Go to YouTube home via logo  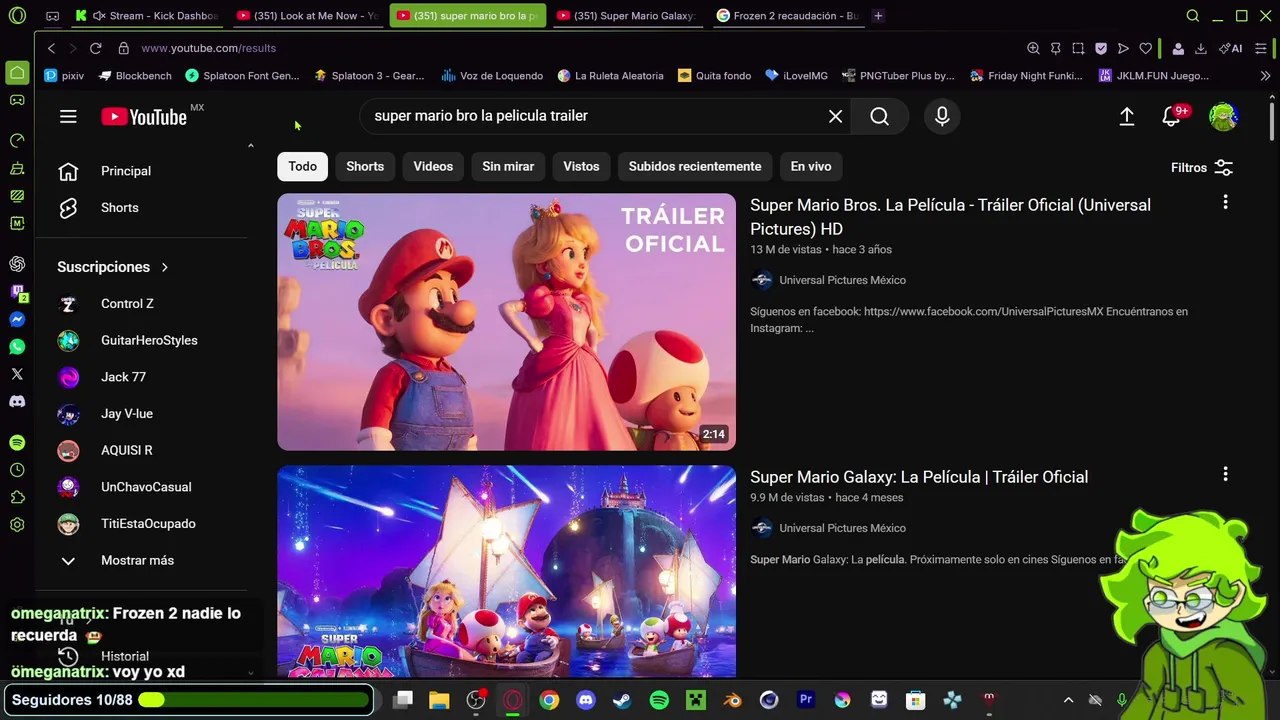pos(144,116)
